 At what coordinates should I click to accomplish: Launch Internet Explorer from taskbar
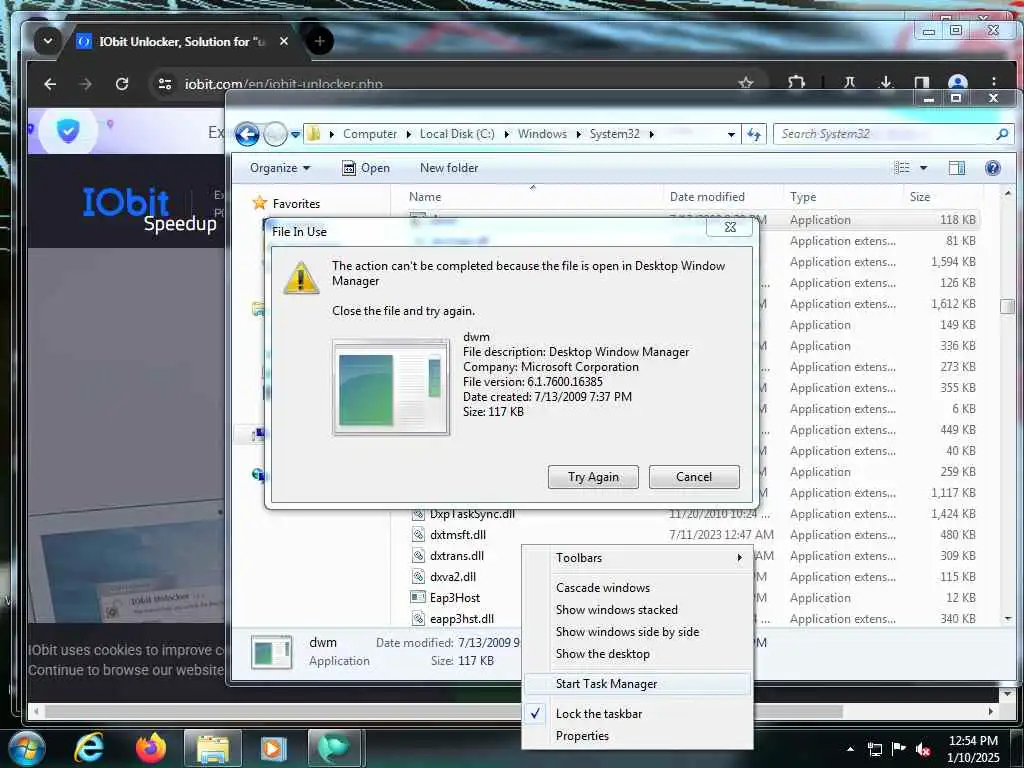click(89, 748)
